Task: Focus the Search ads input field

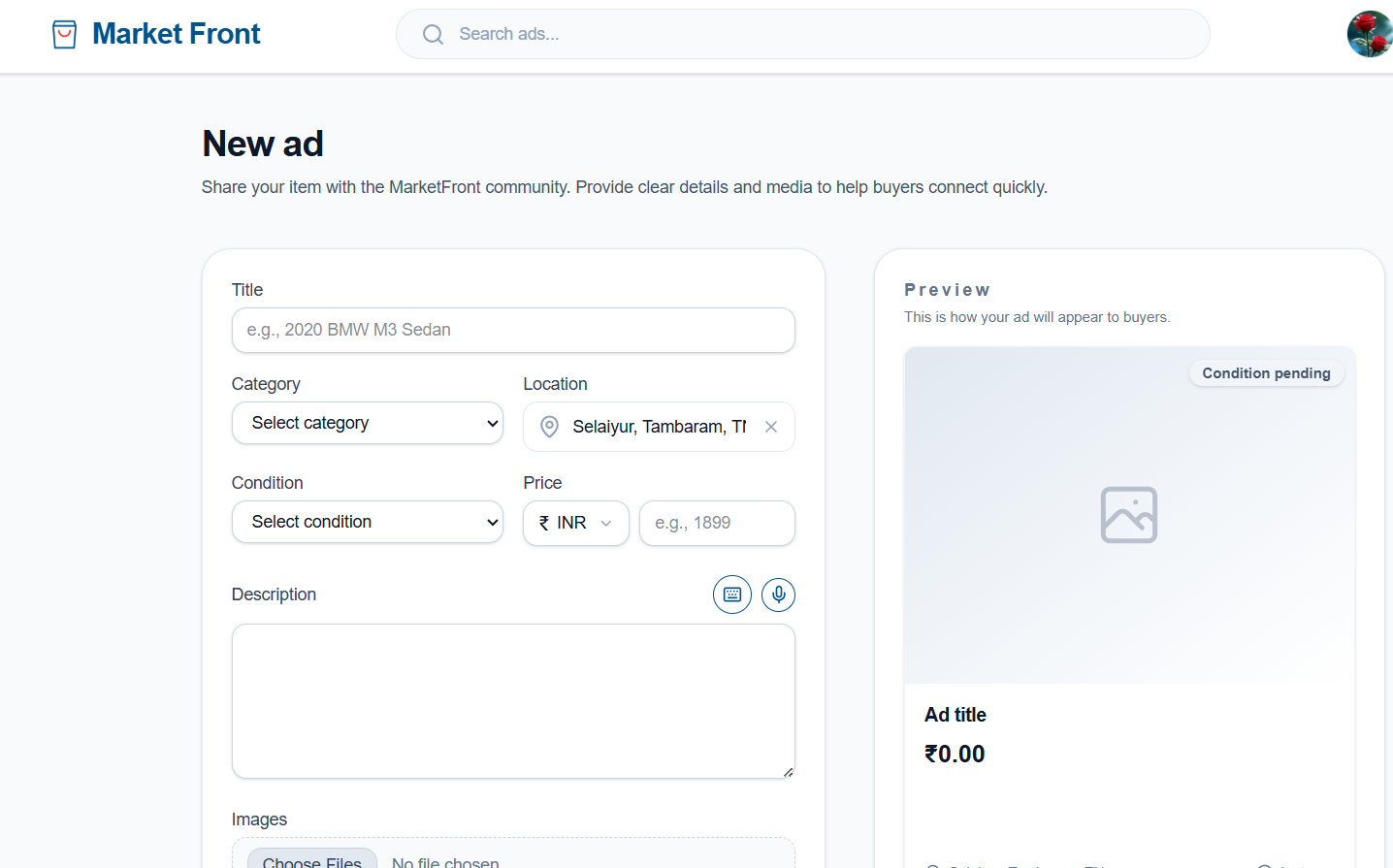Action: [x=802, y=34]
